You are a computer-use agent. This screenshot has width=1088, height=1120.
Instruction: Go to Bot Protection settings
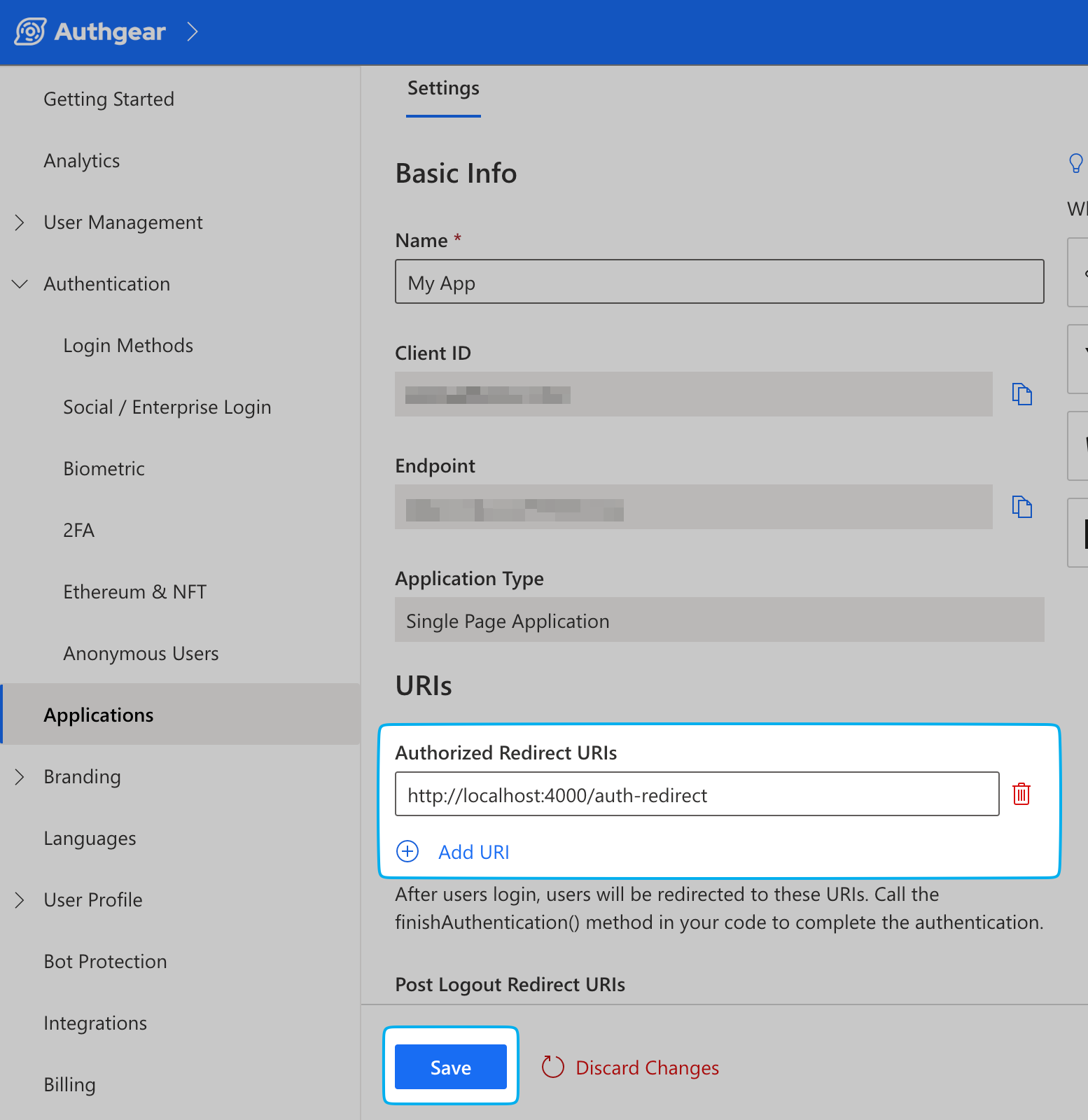coord(105,962)
